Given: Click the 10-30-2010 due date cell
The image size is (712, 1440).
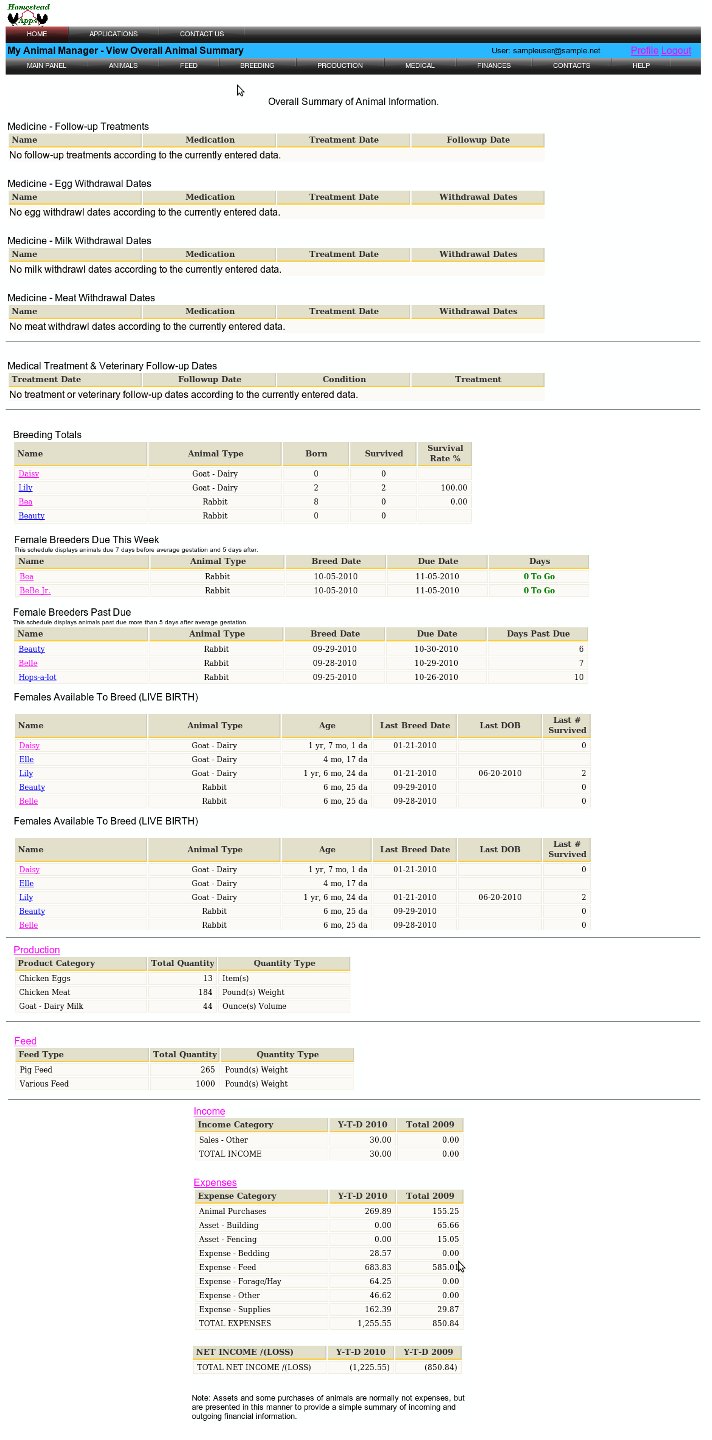Looking at the screenshot, I should [x=437, y=649].
